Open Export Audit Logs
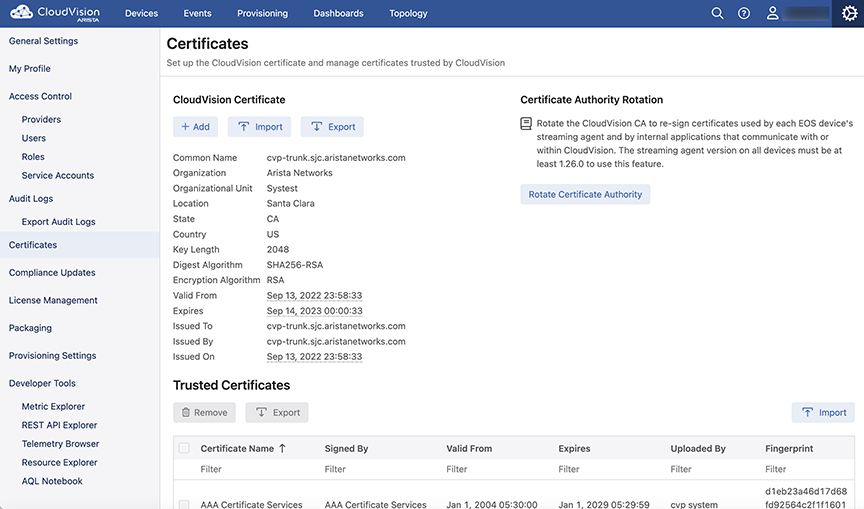The width and height of the screenshot is (864, 509). (58, 222)
